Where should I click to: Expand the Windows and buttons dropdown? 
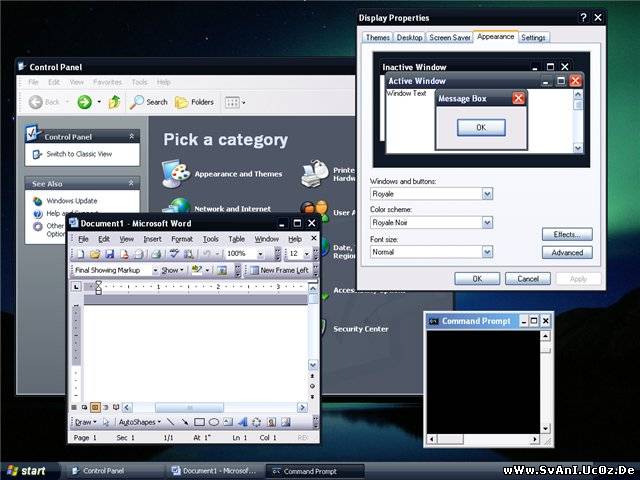pyautogui.click(x=487, y=194)
